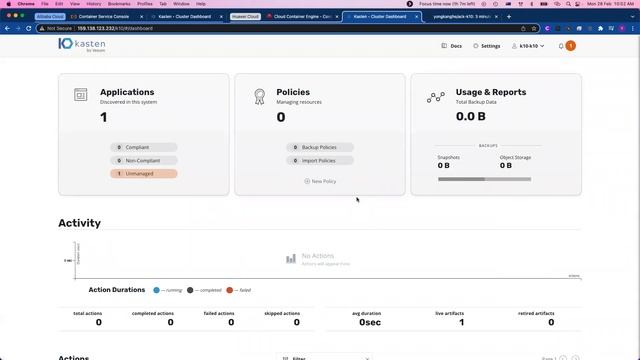Open the History menu
Screen dimensions: 640x360
click(x=93, y=4)
